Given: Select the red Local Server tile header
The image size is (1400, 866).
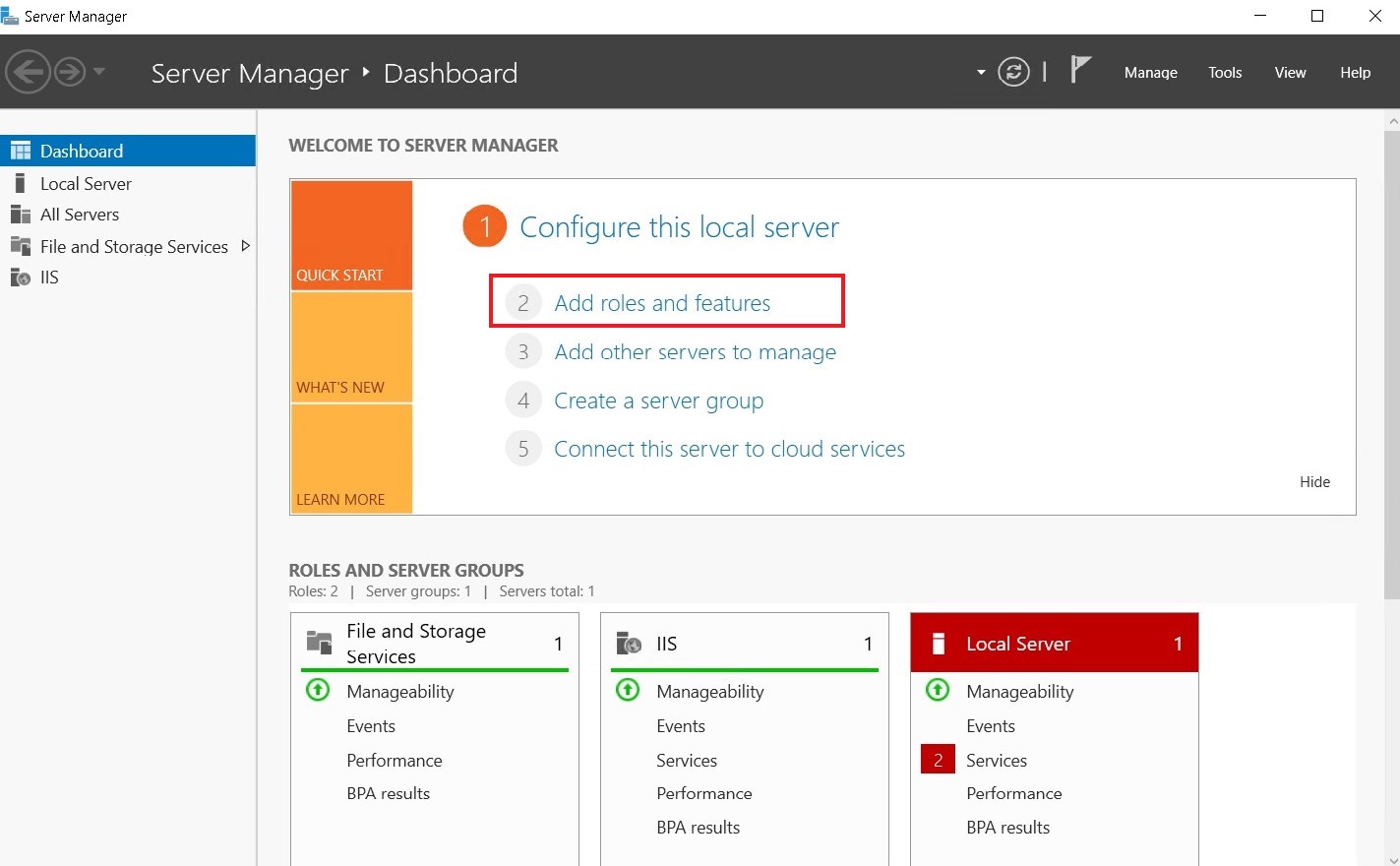Looking at the screenshot, I should [1053, 643].
